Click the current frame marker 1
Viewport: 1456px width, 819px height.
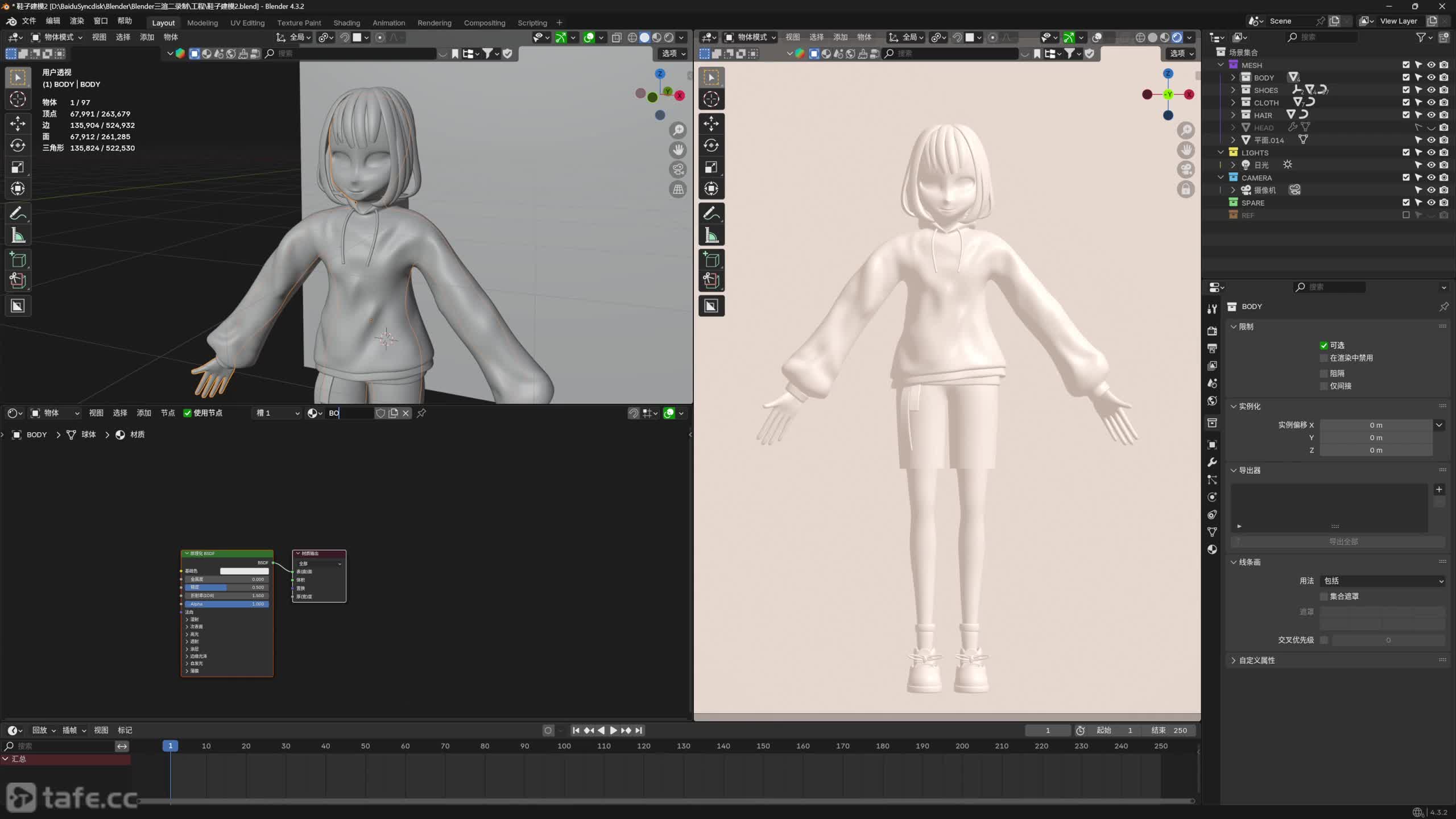(x=170, y=746)
